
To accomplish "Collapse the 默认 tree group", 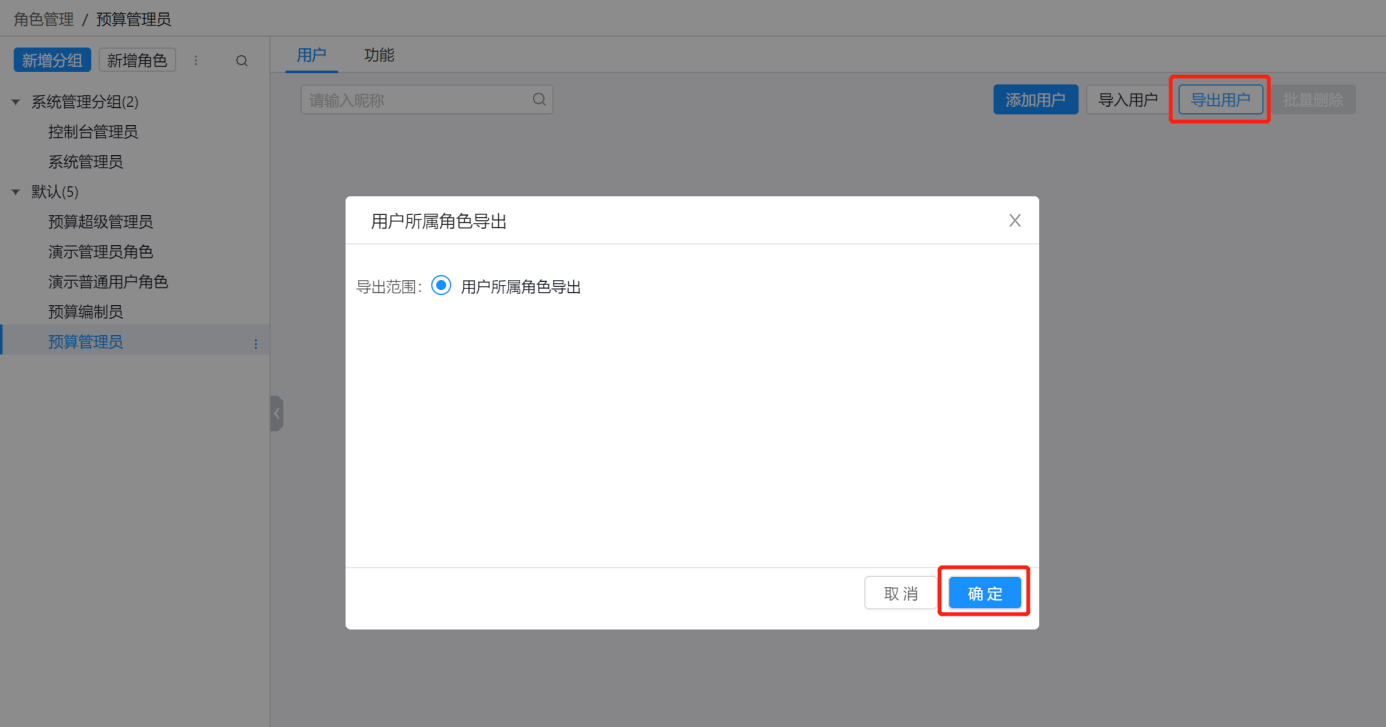I will 16,192.
